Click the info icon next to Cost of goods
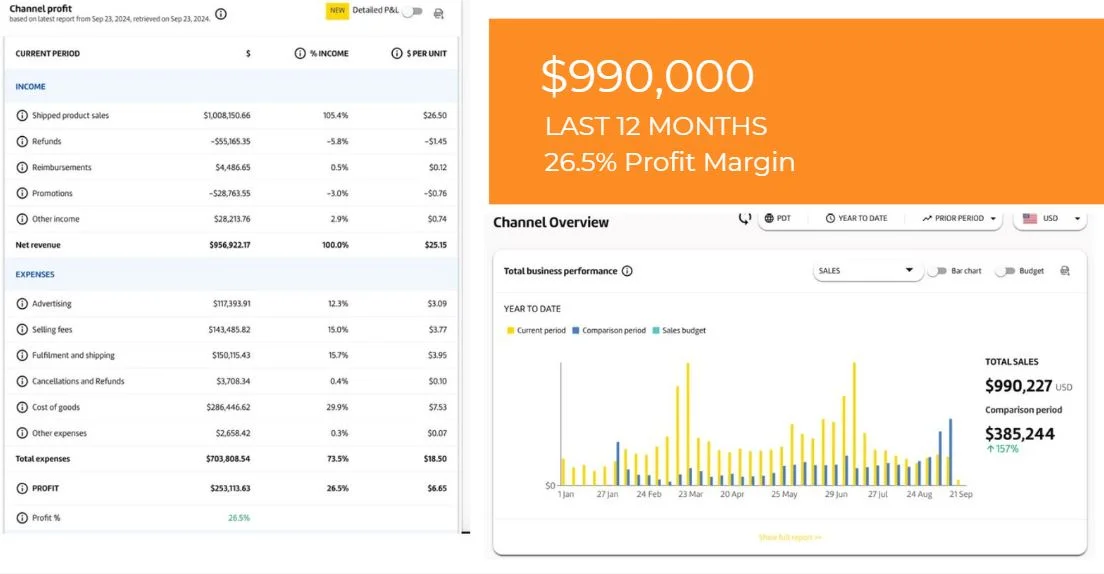The width and height of the screenshot is (1104, 574). pyautogui.click(x=22, y=408)
